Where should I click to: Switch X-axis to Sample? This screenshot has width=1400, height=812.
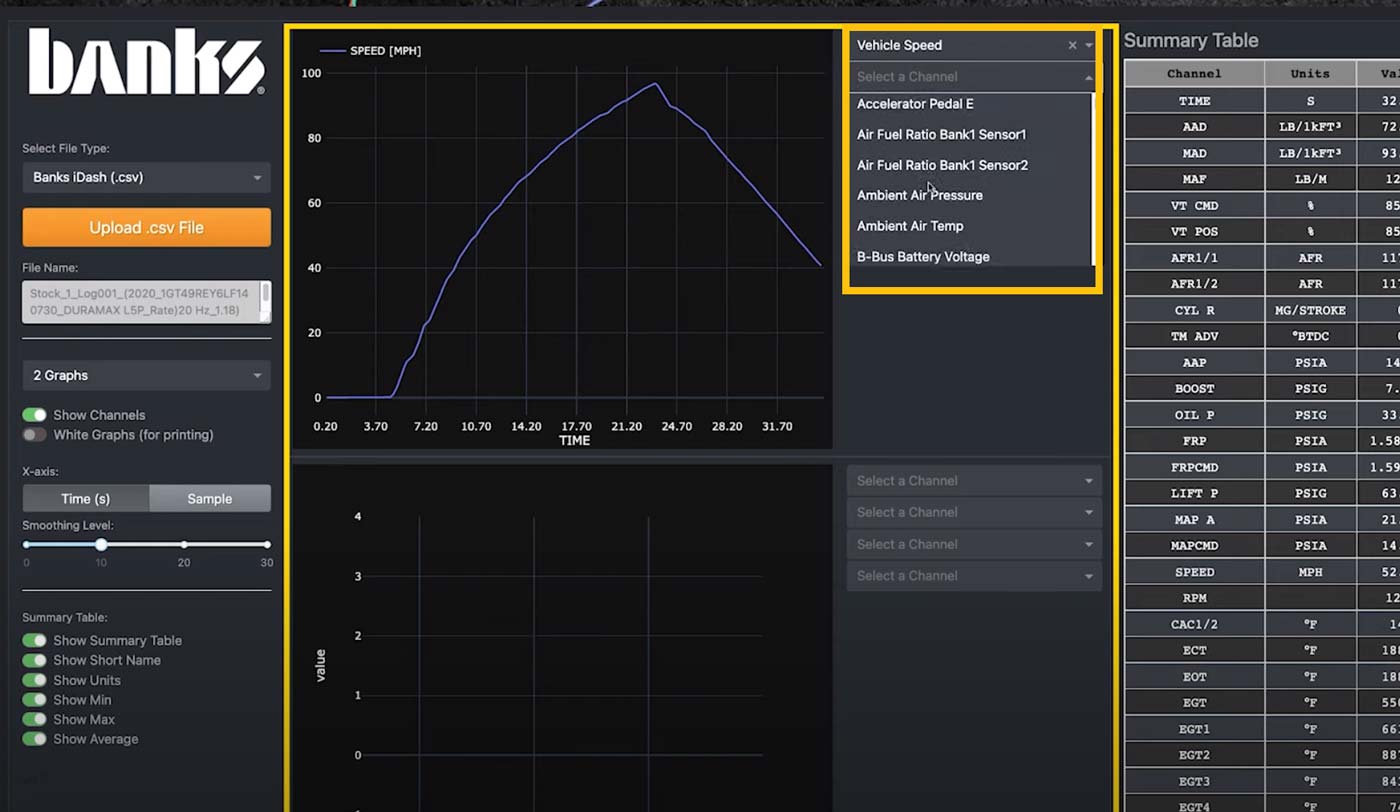point(210,498)
